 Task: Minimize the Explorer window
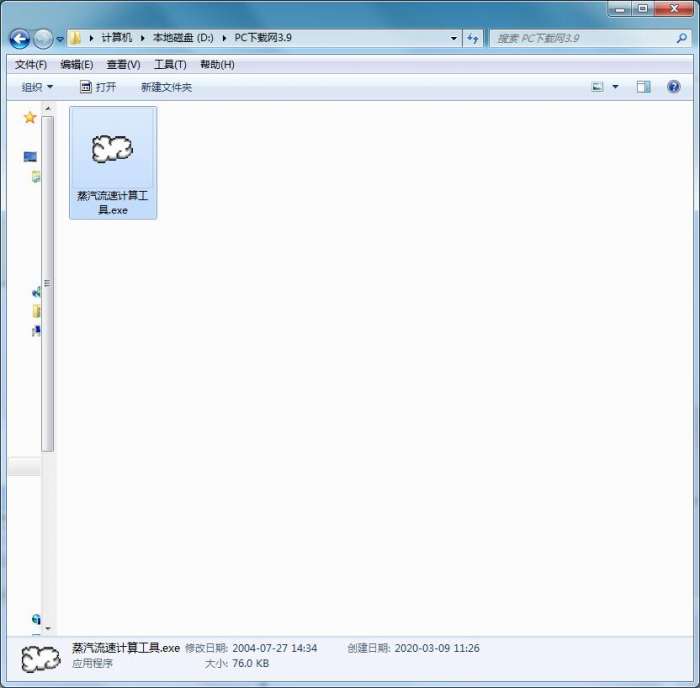coord(620,8)
